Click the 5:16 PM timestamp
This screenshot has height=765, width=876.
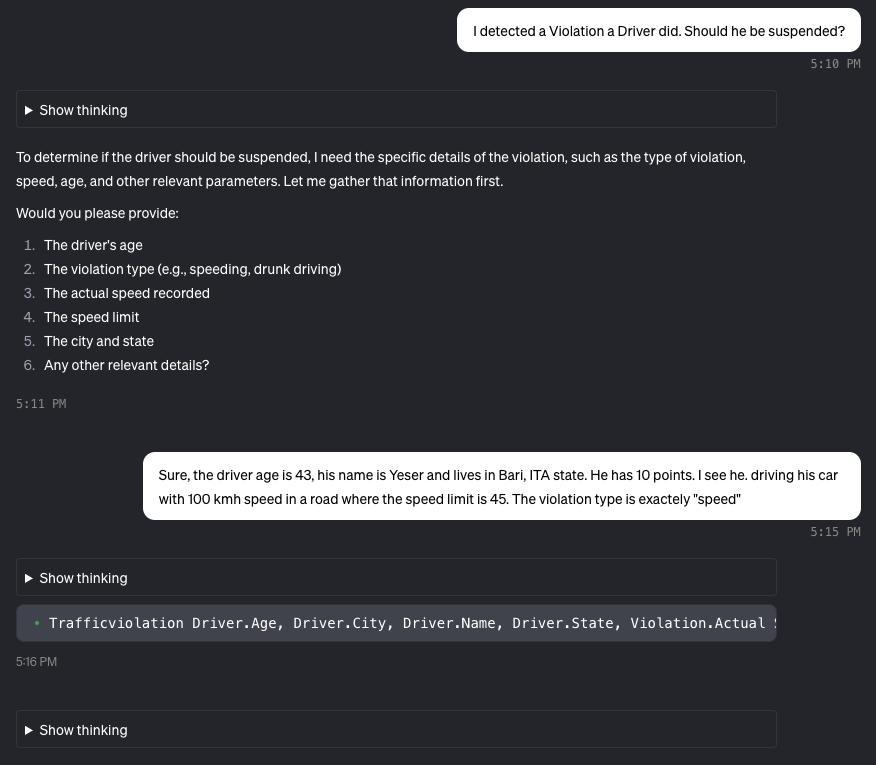(37, 662)
